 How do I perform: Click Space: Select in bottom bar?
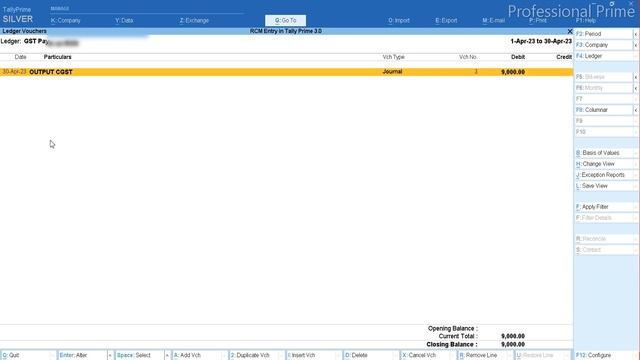[x=139, y=355]
